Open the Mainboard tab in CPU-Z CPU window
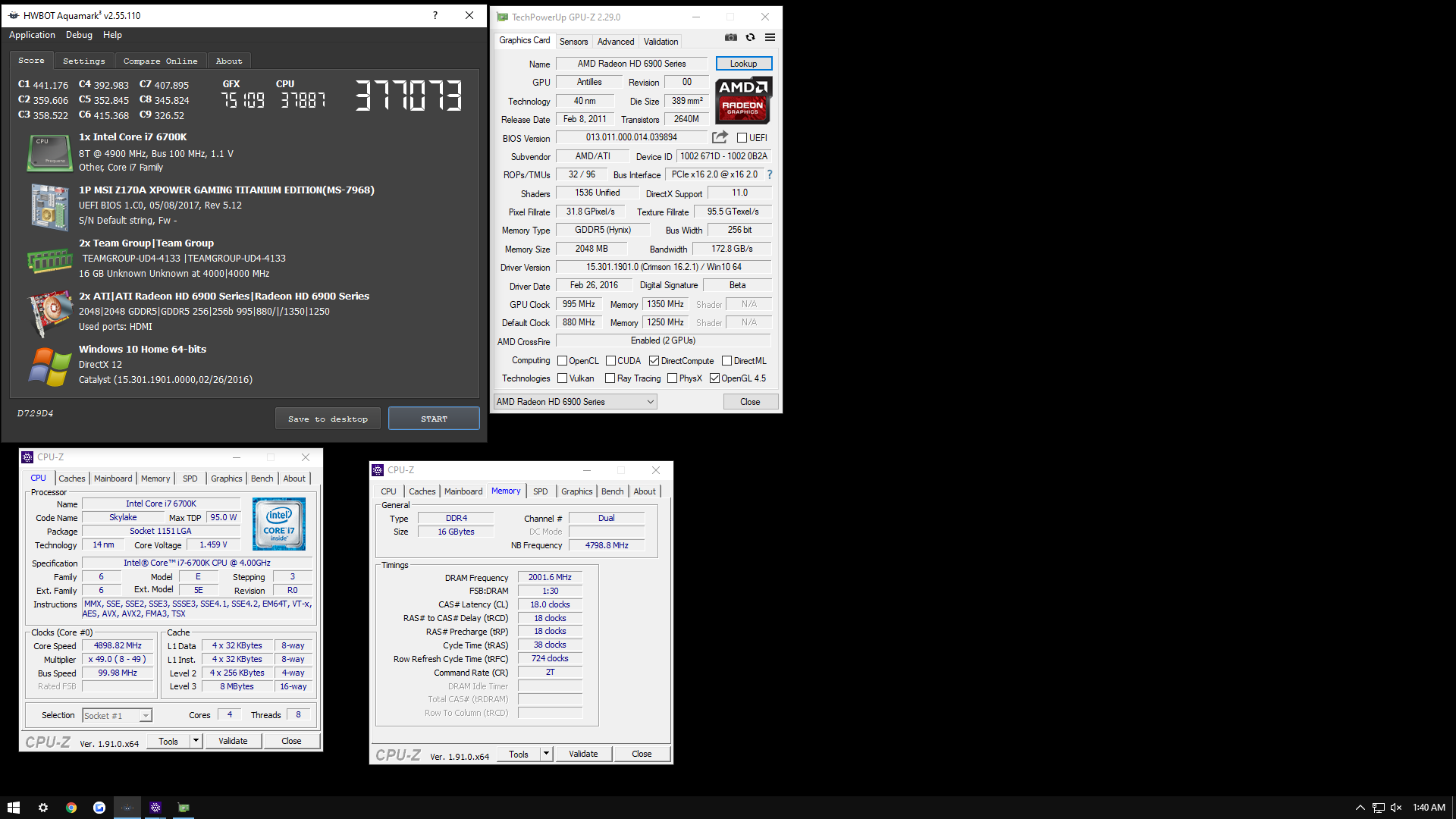Screen dimensions: 1456x819 tap(113, 479)
